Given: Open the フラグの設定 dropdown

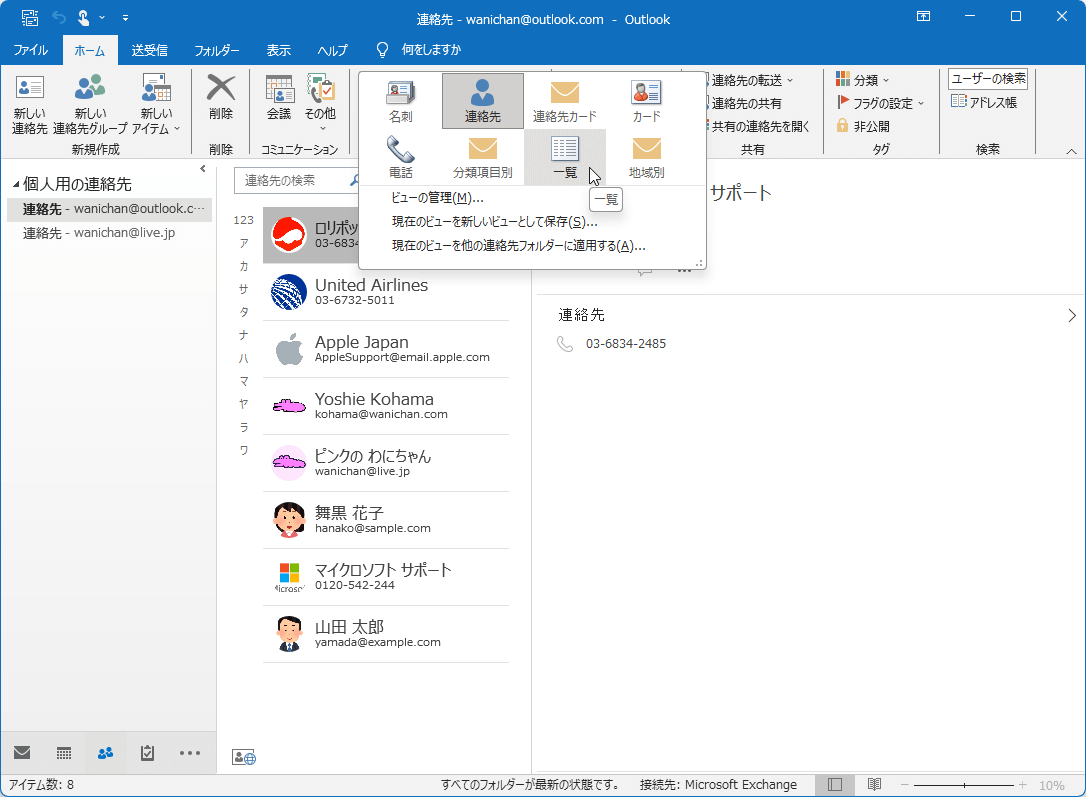Looking at the screenshot, I should pos(880,103).
